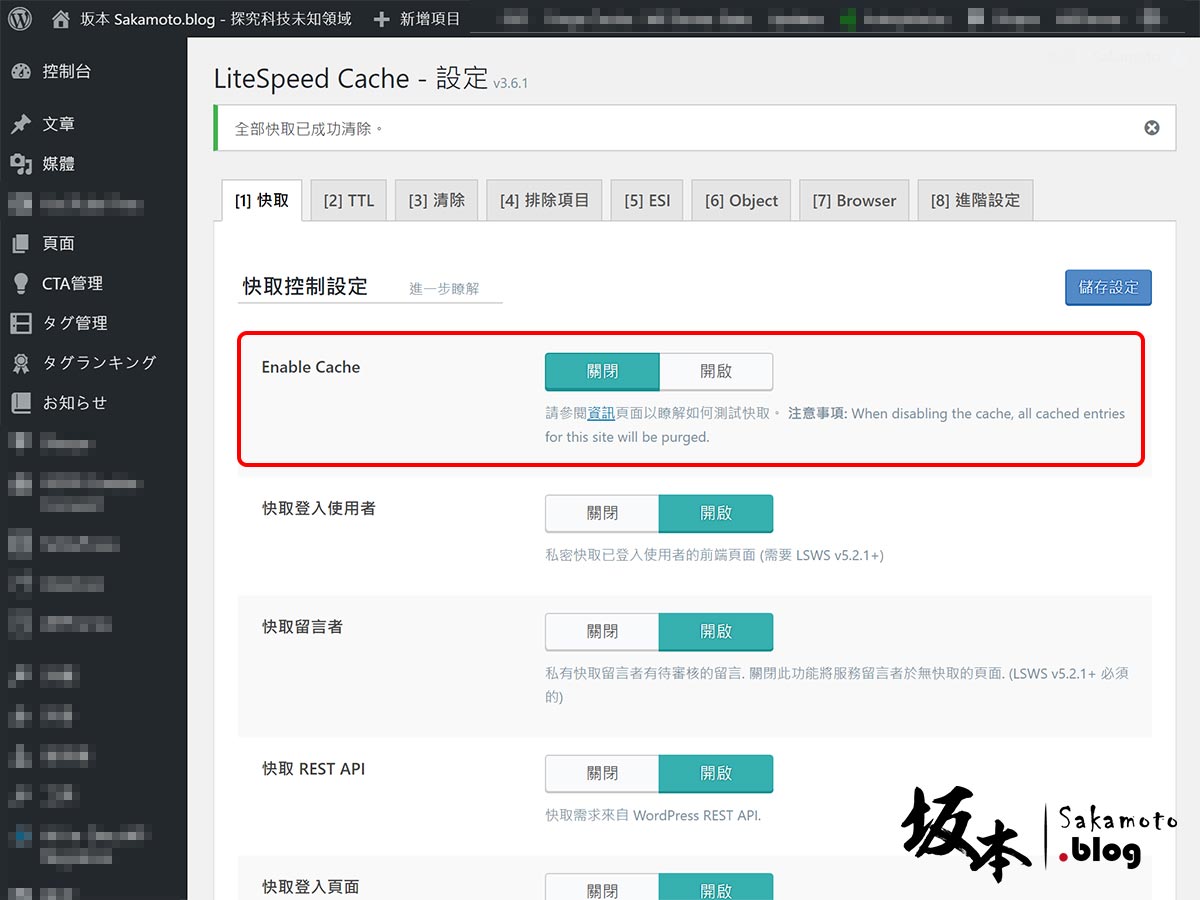The height and width of the screenshot is (900, 1200).
Task: Click the LiteSpeed Cache - 設定 page title
Action: [x=351, y=79]
